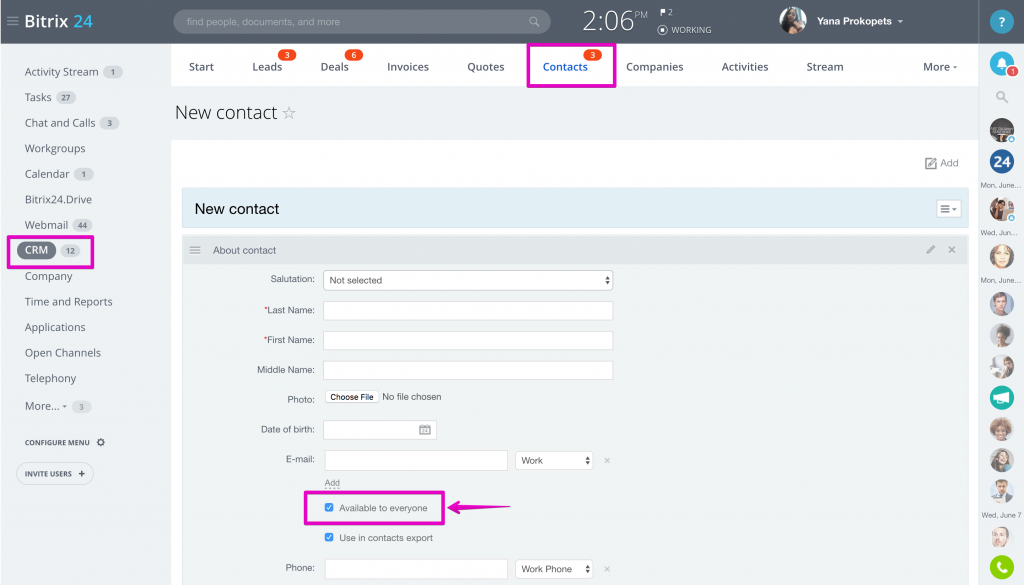The width and height of the screenshot is (1024, 585).
Task: Click Yana Prokopets profile avatar
Action: [792, 21]
